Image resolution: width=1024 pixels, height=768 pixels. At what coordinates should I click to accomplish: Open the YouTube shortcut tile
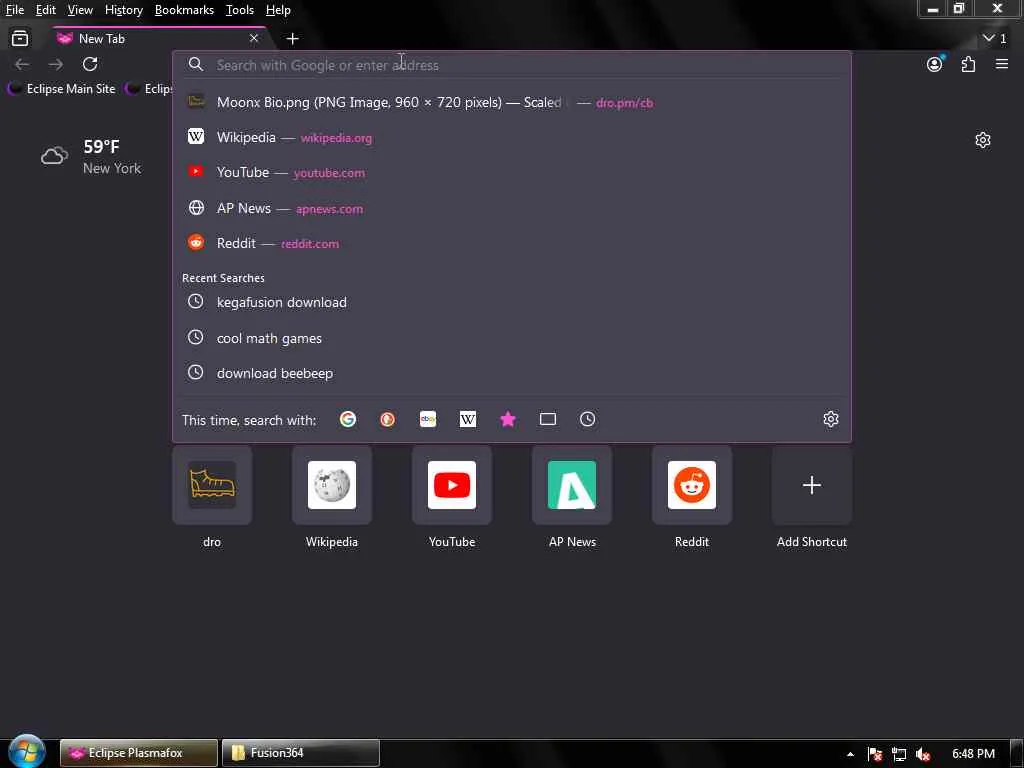click(452, 485)
